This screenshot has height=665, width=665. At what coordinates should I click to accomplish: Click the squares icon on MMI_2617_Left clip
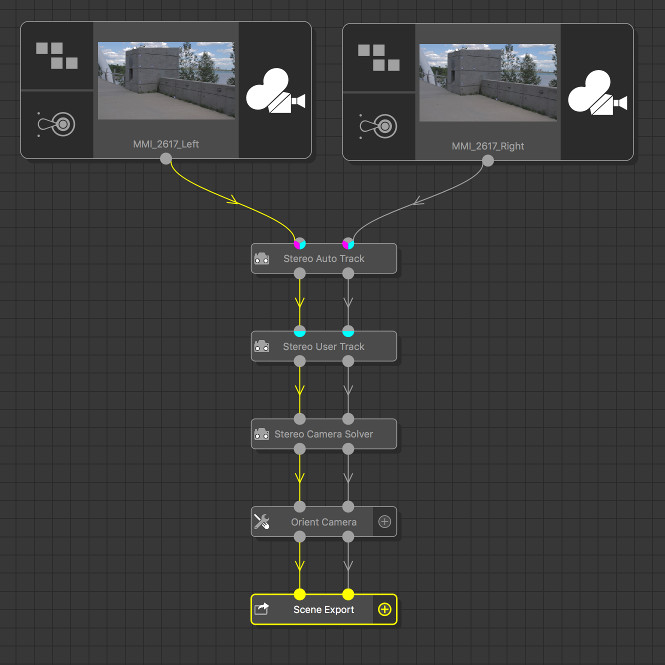57,56
